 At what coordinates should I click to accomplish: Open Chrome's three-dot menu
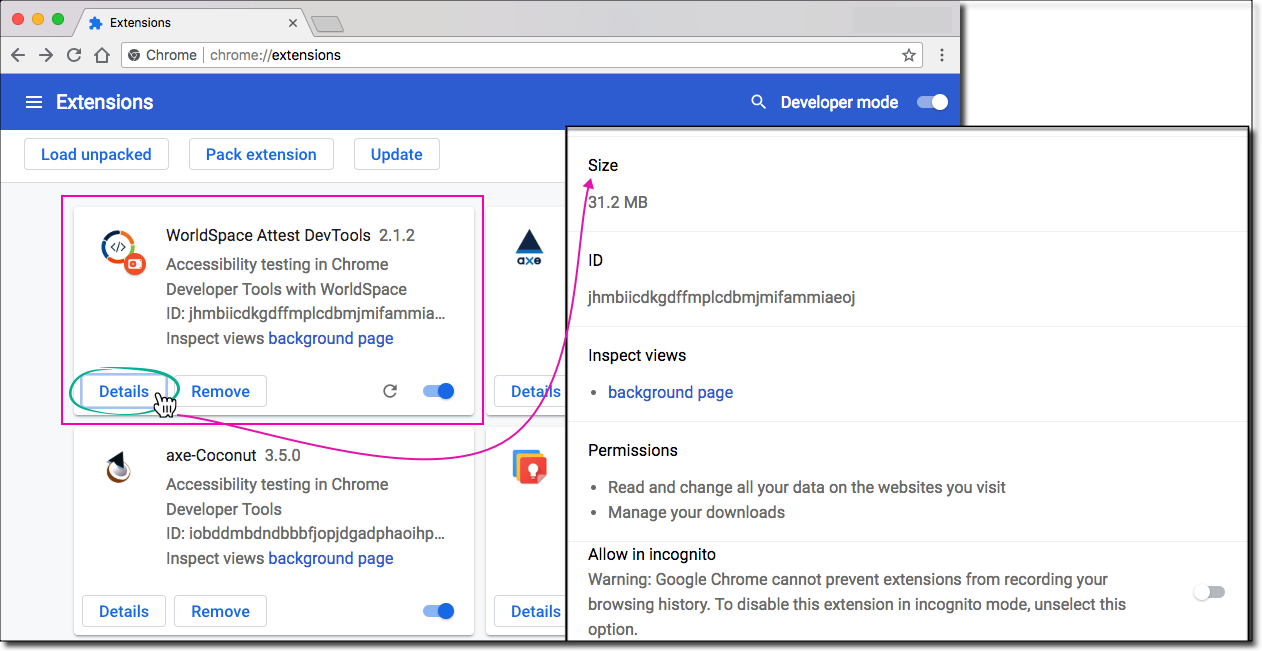click(942, 55)
